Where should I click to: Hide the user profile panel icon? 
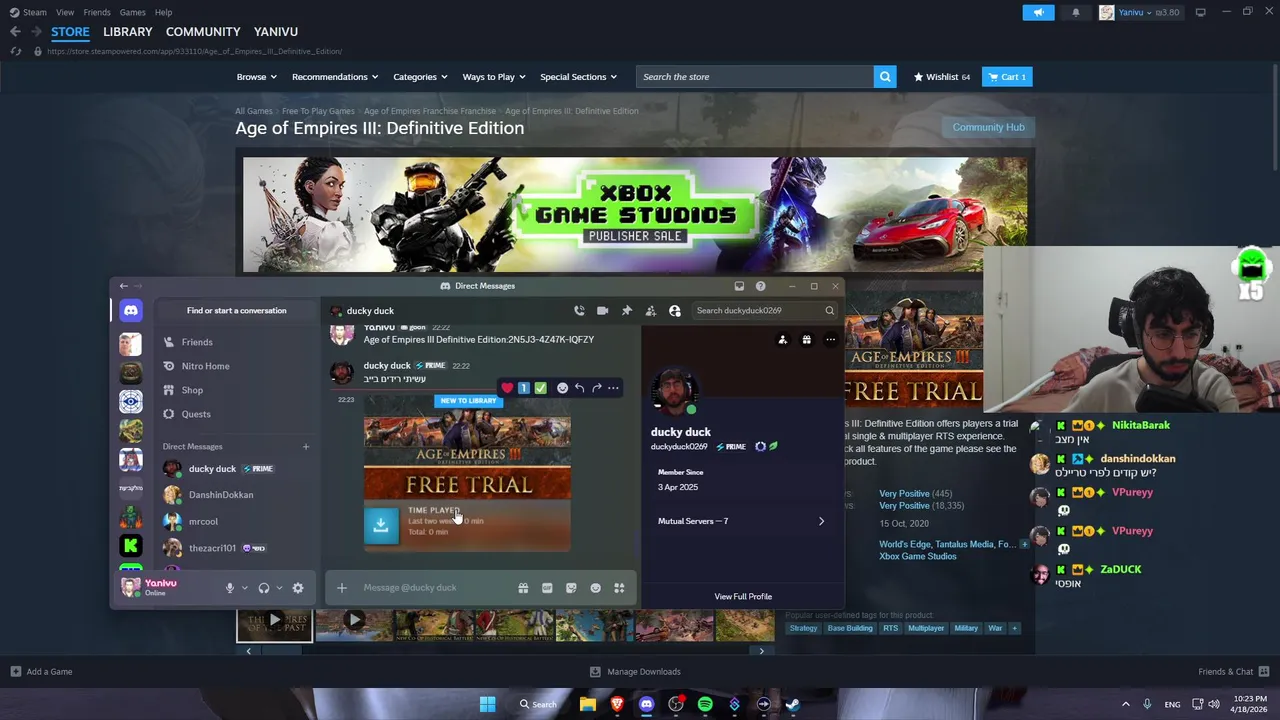coord(675,311)
